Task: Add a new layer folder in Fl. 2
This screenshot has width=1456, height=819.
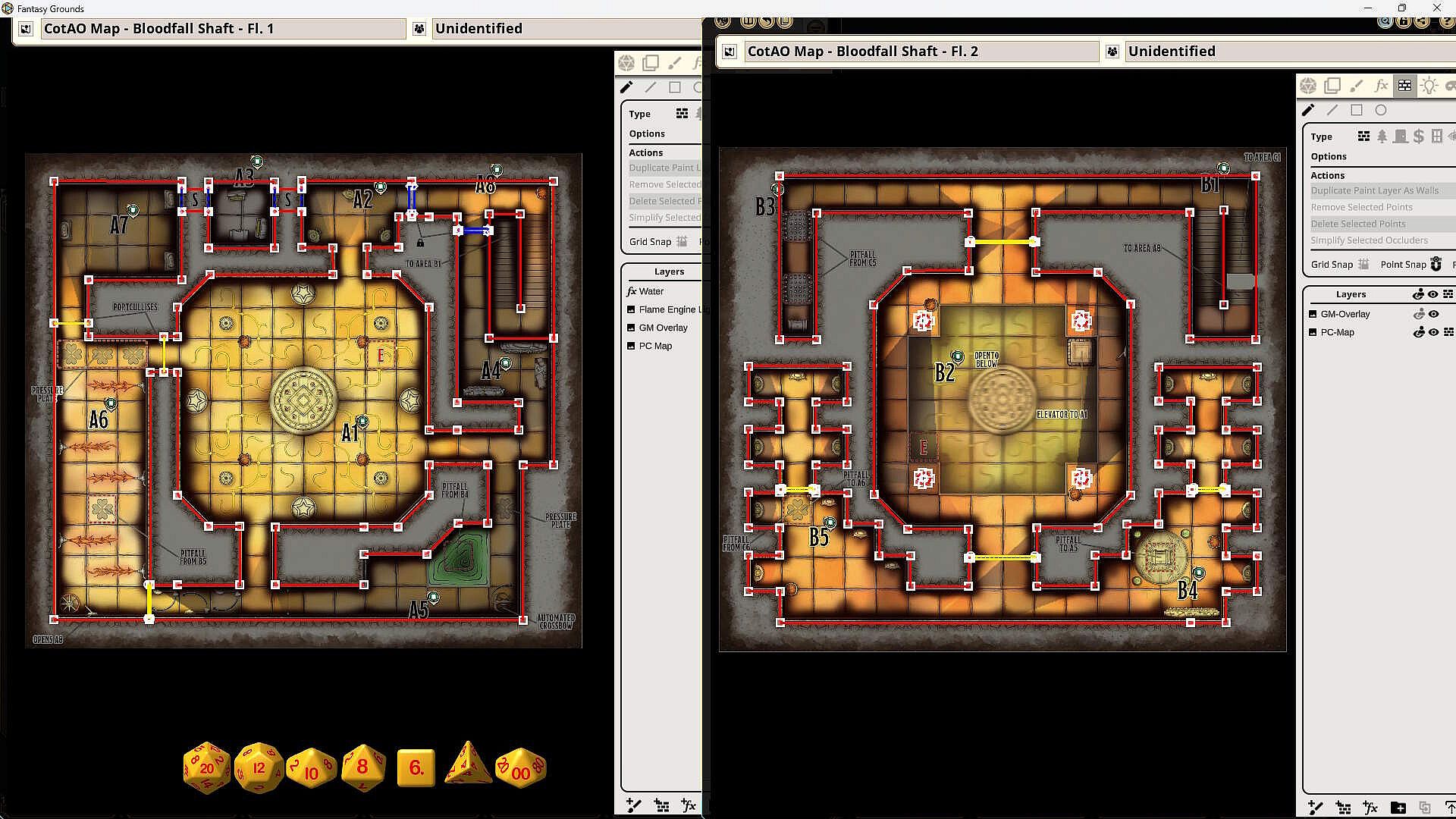Action: click(x=1398, y=808)
